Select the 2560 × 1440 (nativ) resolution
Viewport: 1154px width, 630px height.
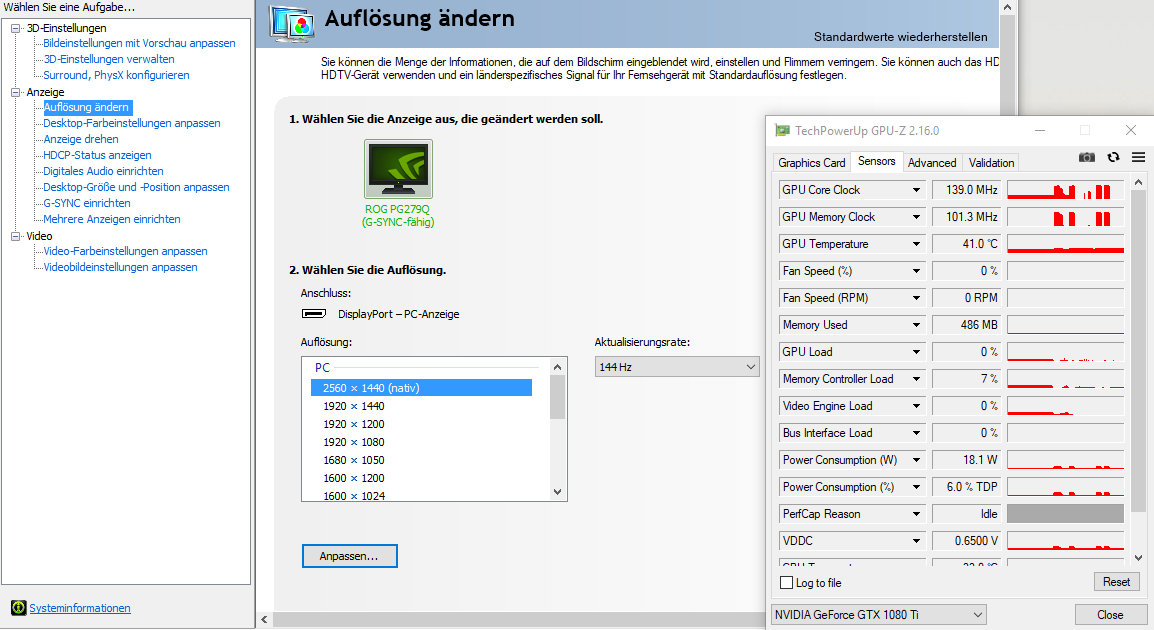click(x=421, y=388)
